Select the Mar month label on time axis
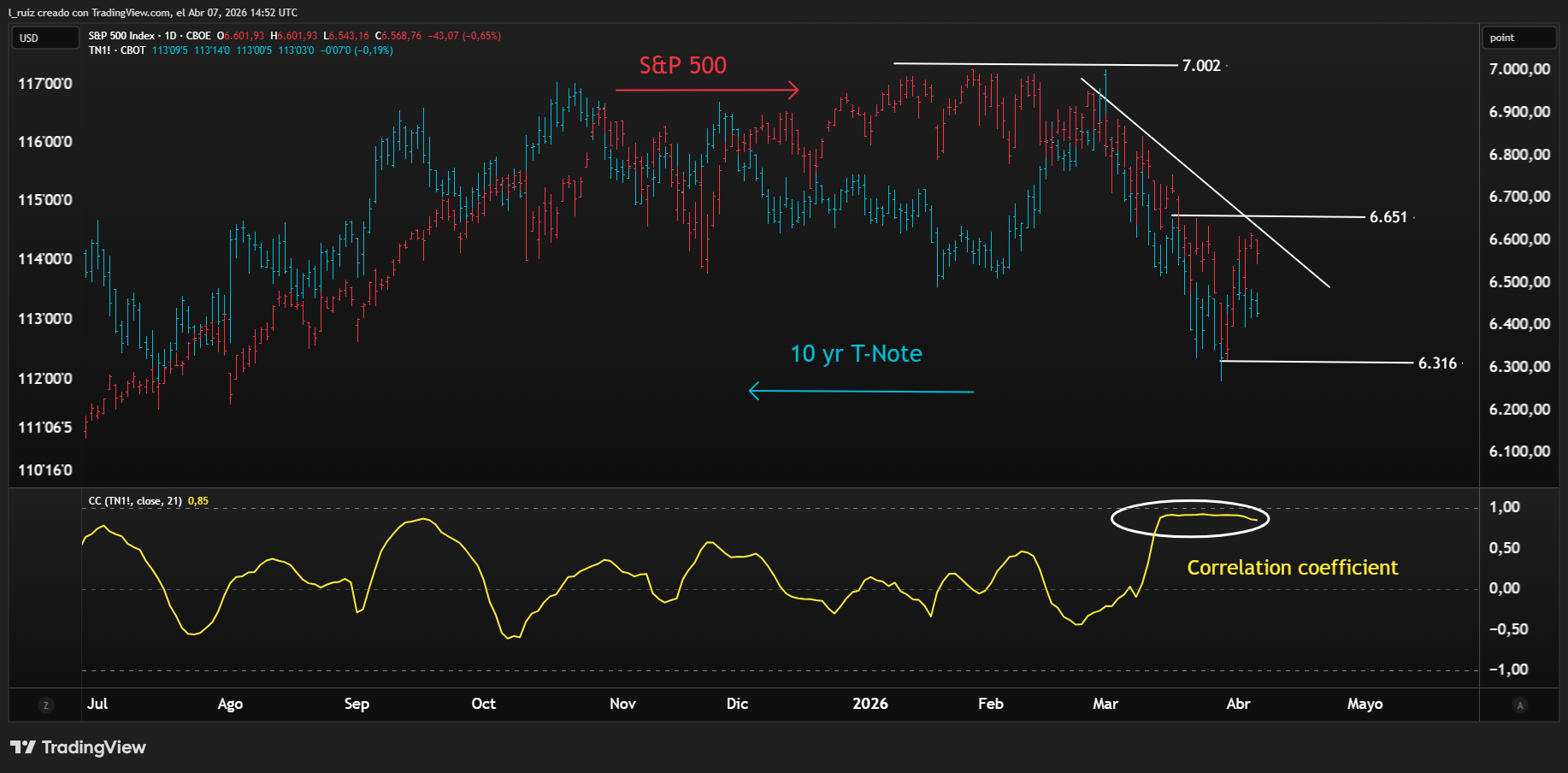 click(1105, 704)
